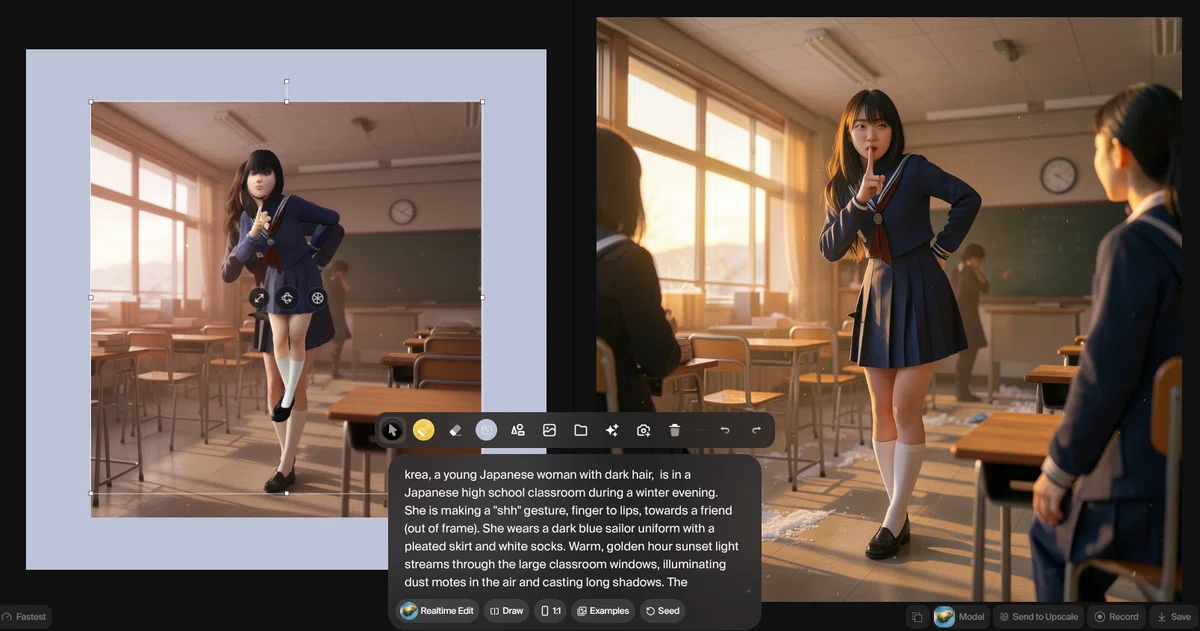
Task: Click the camera capture icon
Action: pos(644,430)
